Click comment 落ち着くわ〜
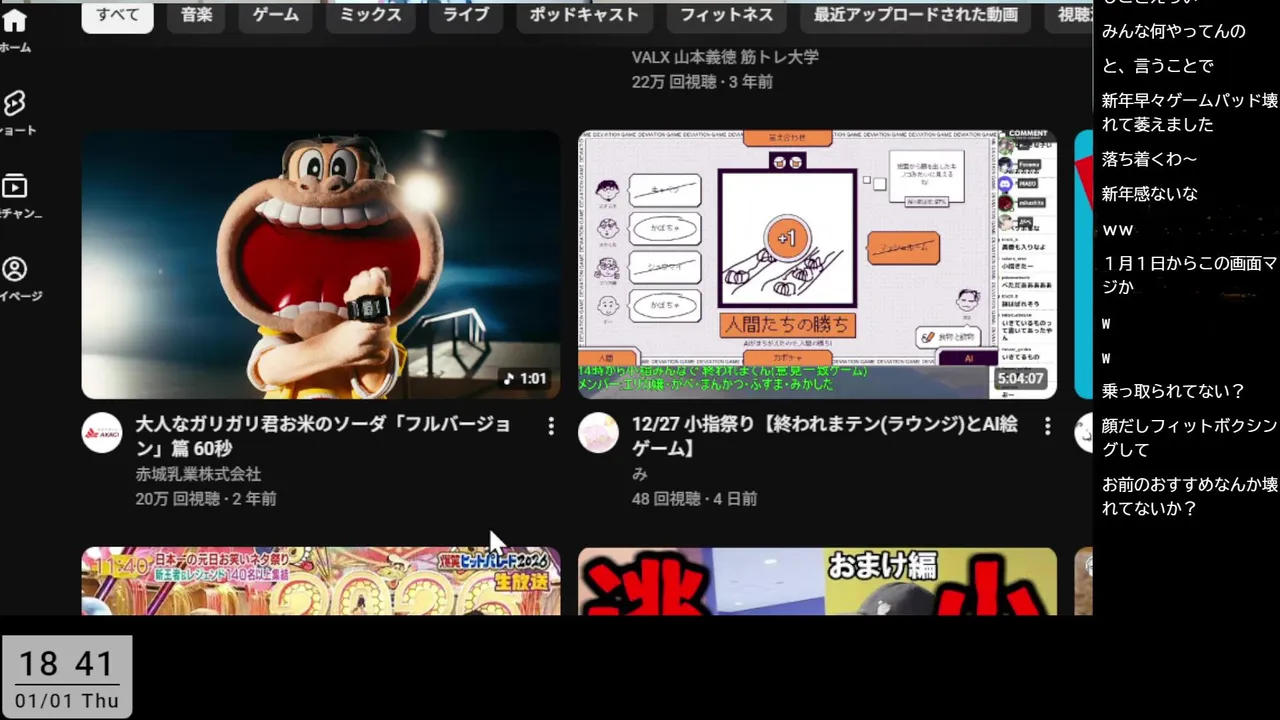This screenshot has width=1280, height=720. pos(1149,159)
